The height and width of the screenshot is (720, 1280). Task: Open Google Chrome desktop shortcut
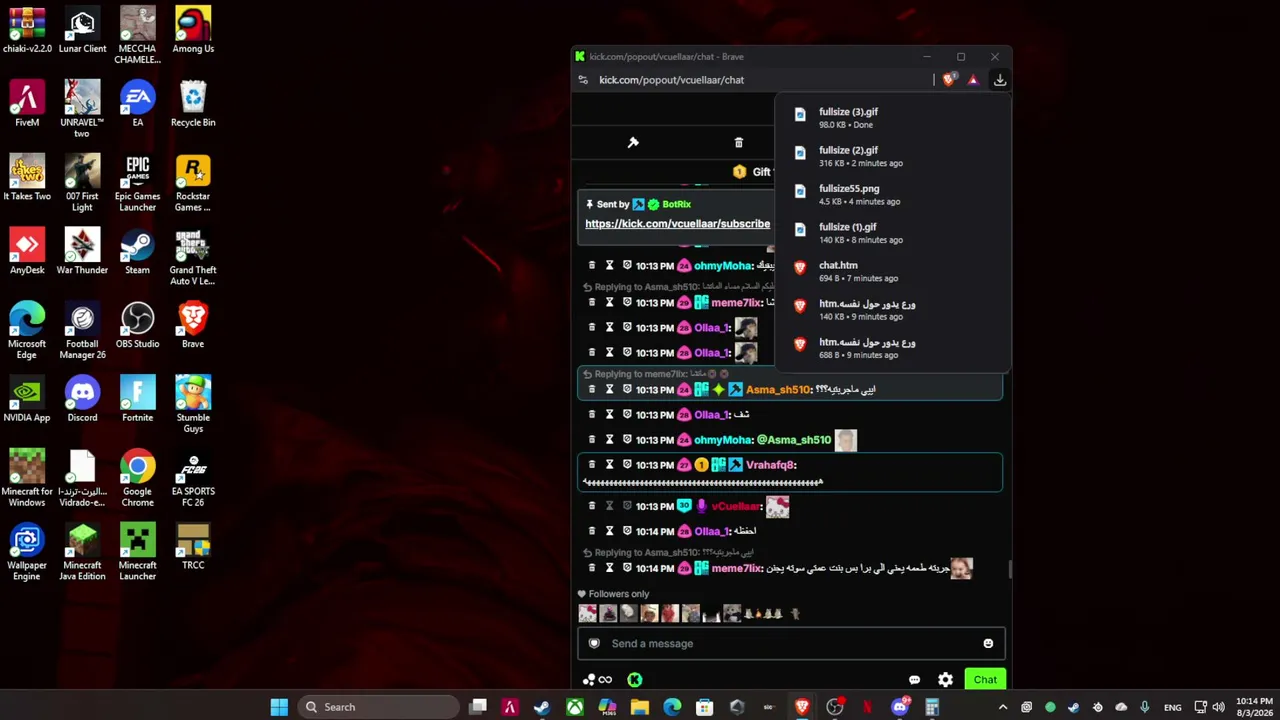(x=137, y=479)
